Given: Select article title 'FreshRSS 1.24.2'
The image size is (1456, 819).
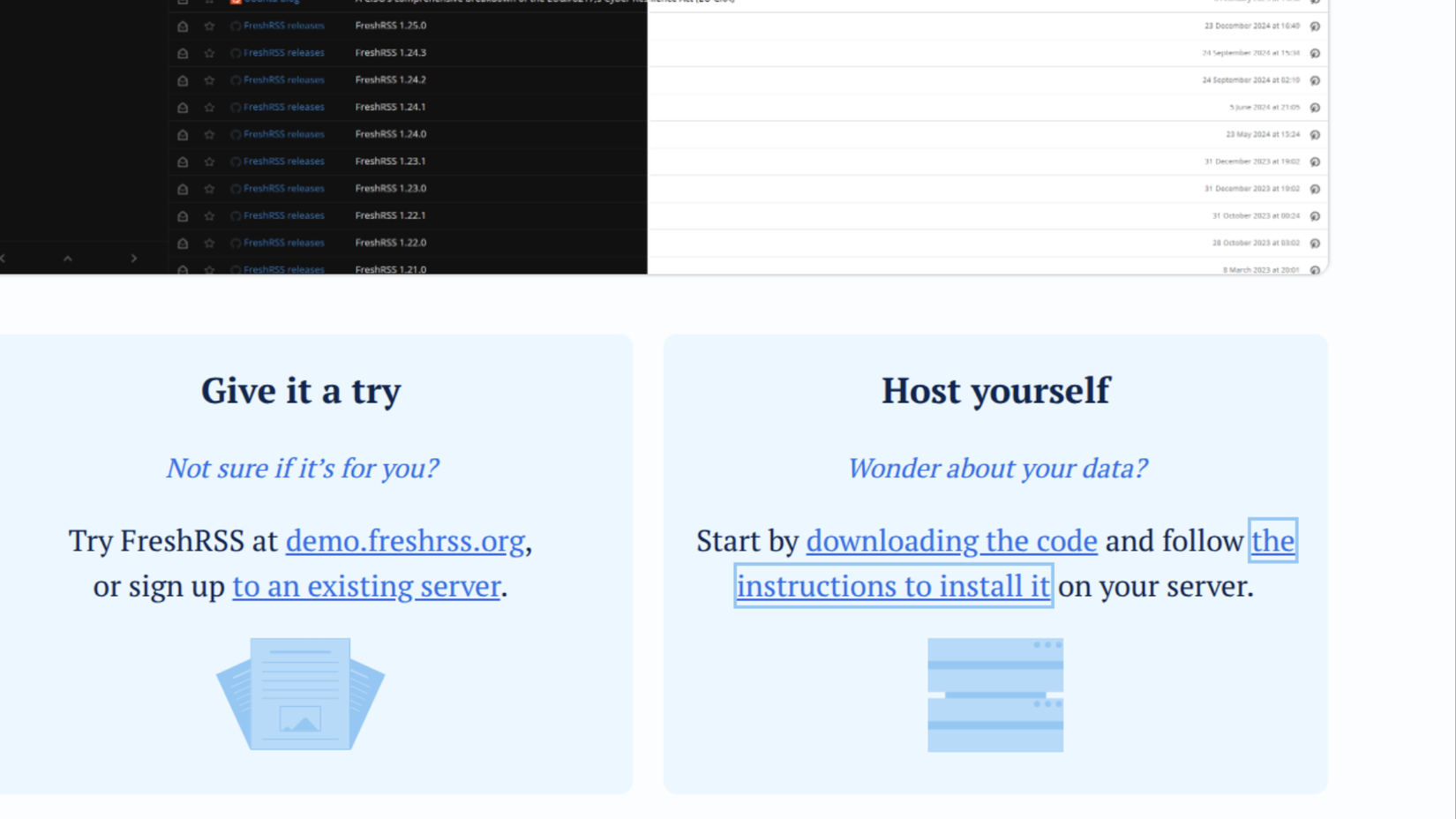Looking at the screenshot, I should pyautogui.click(x=390, y=80).
